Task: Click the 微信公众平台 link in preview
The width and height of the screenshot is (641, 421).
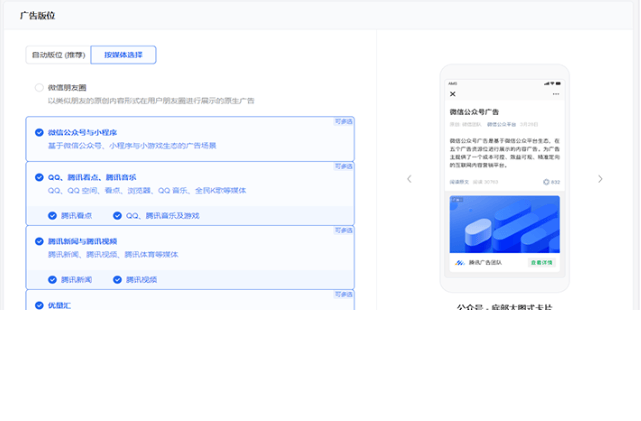Action: 501,124
